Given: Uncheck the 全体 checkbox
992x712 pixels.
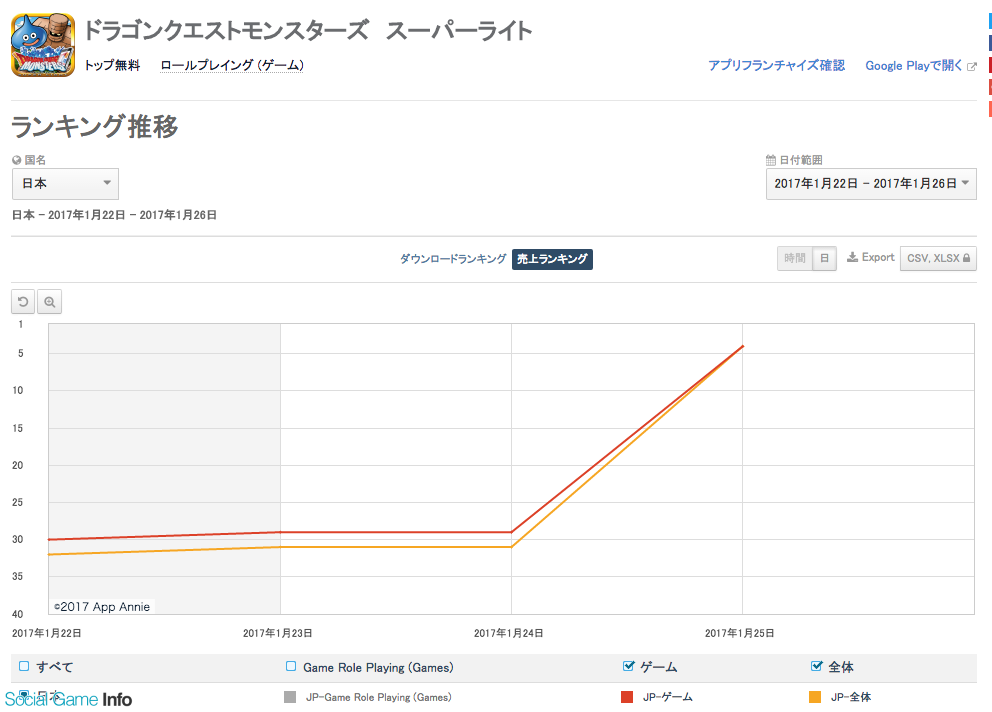Looking at the screenshot, I should (x=816, y=666).
